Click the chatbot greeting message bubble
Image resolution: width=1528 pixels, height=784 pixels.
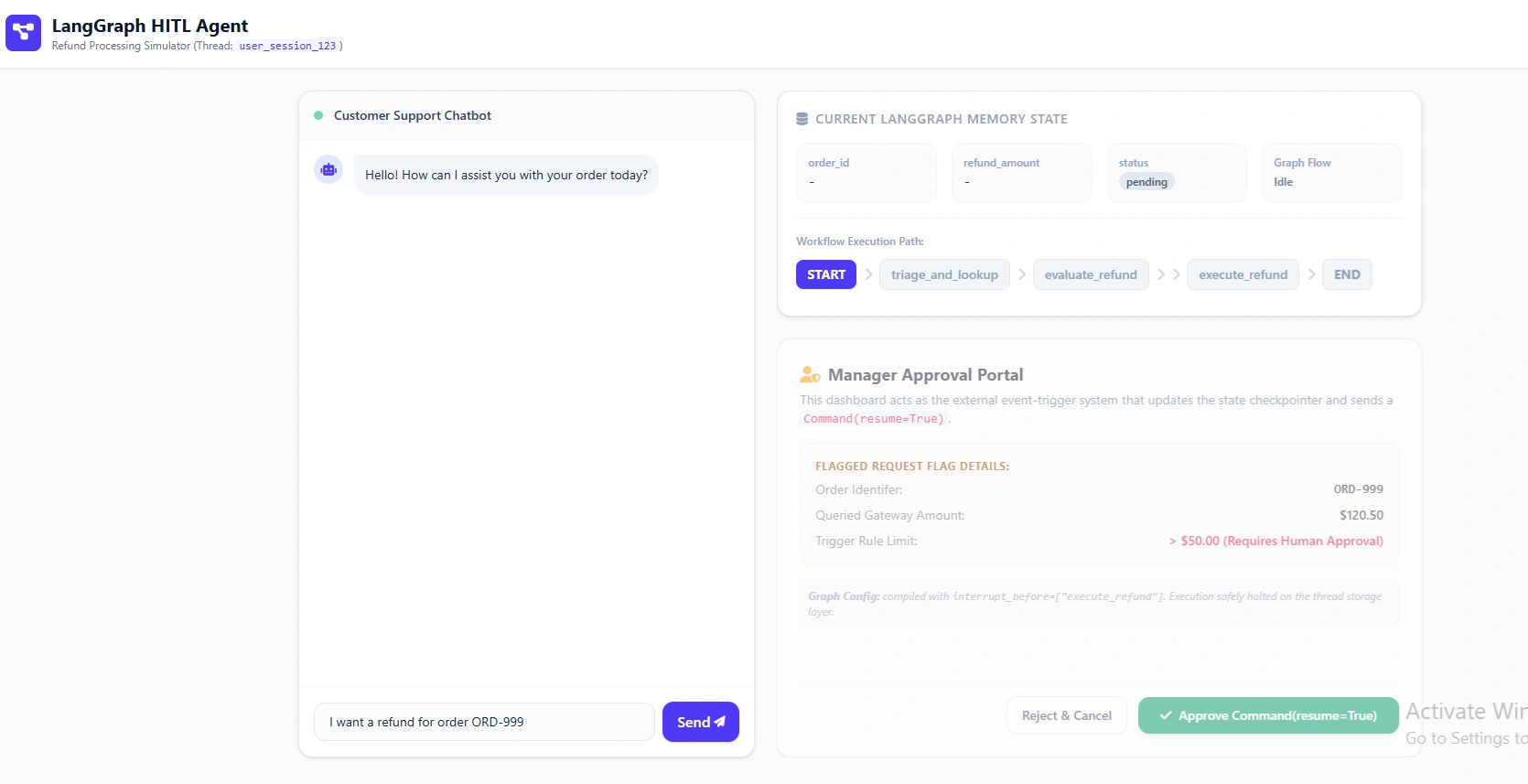click(x=506, y=175)
